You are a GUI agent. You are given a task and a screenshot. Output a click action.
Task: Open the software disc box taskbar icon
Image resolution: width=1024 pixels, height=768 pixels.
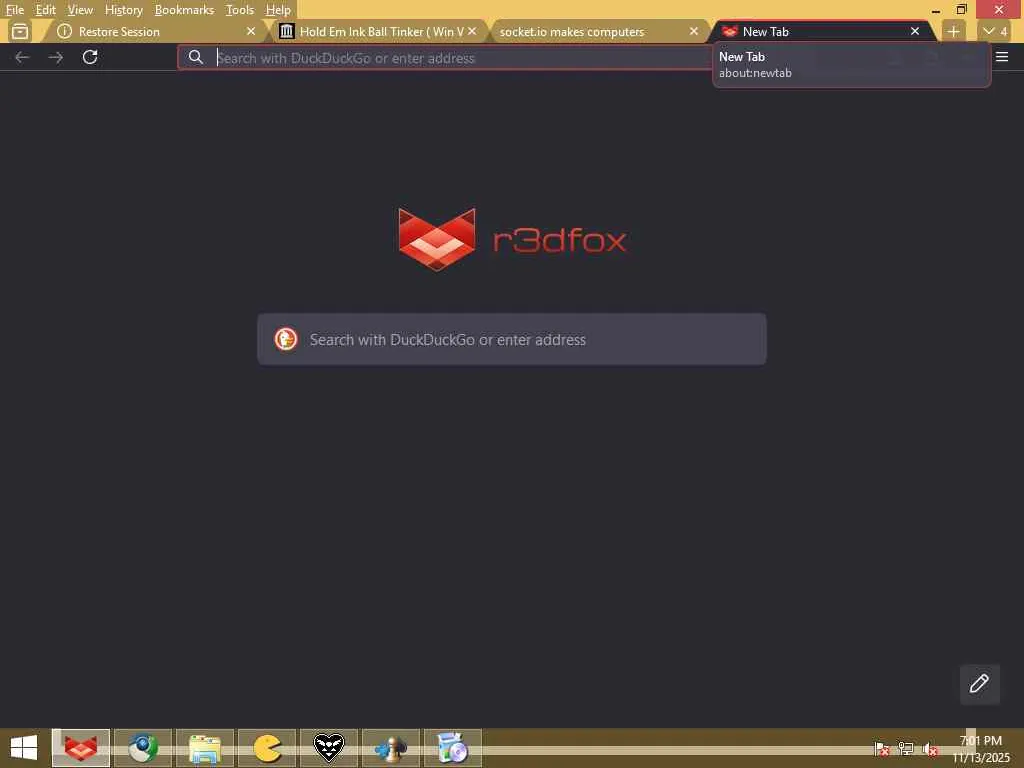[x=453, y=748]
